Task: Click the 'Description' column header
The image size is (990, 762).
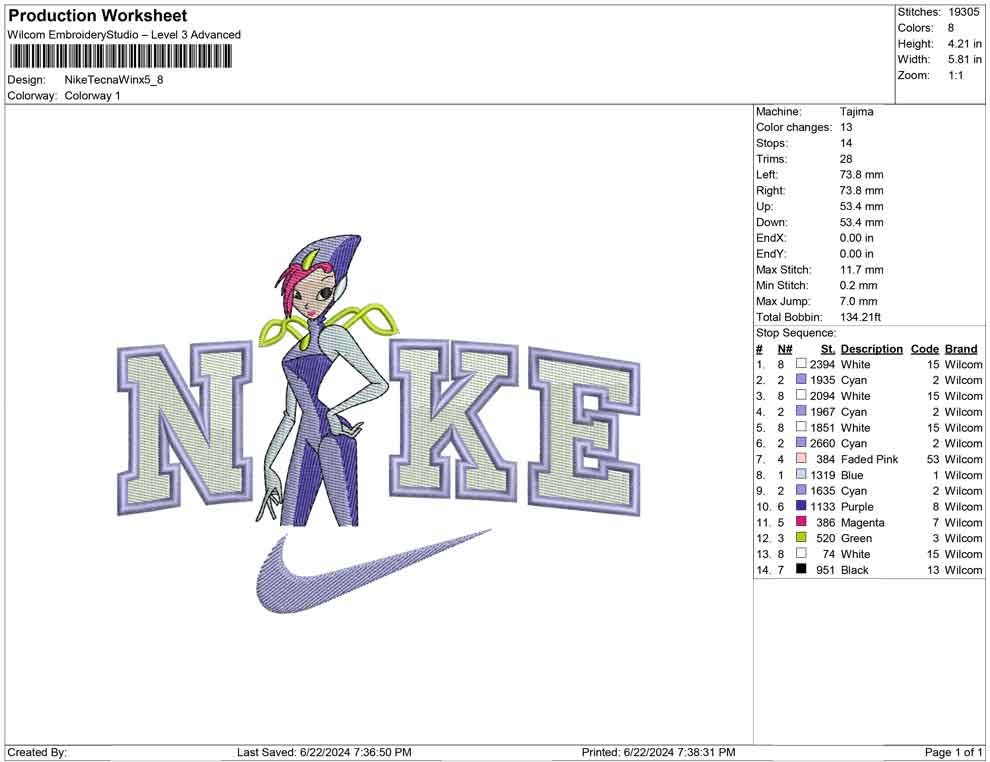Action: pyautogui.click(x=871, y=348)
